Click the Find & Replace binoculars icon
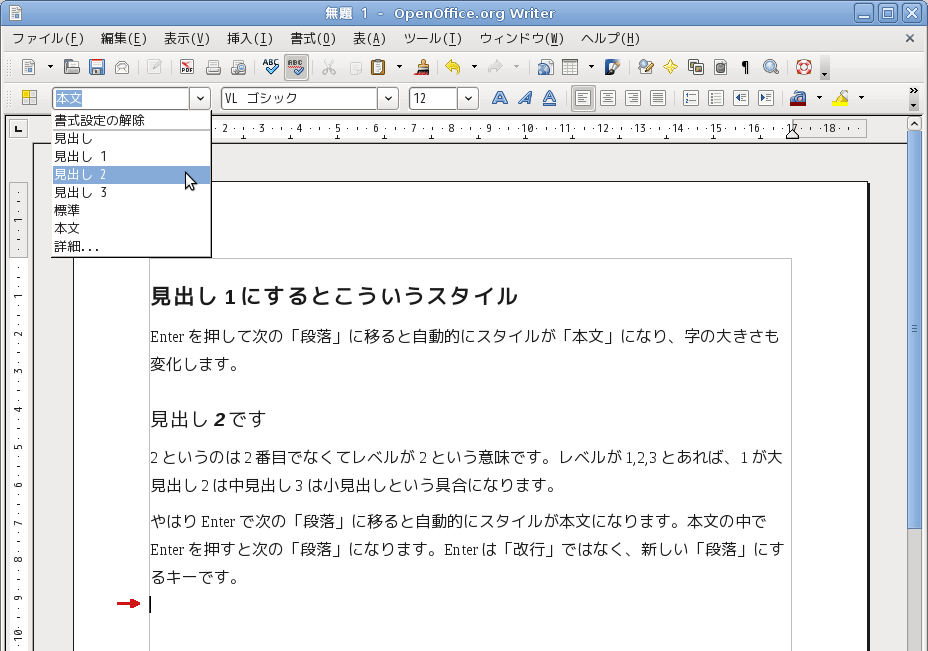This screenshot has width=928, height=651. pos(771,67)
